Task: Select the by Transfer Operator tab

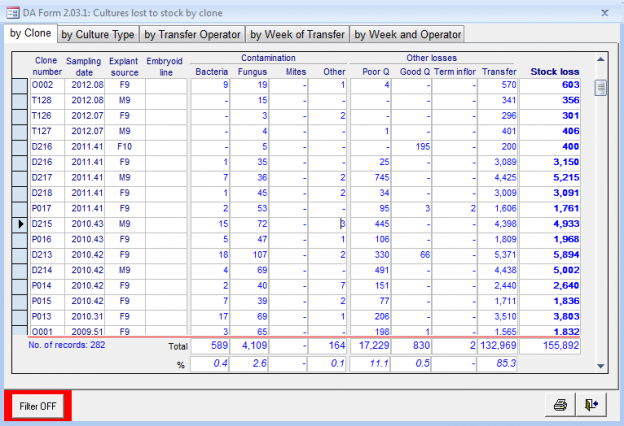Action: [192, 34]
